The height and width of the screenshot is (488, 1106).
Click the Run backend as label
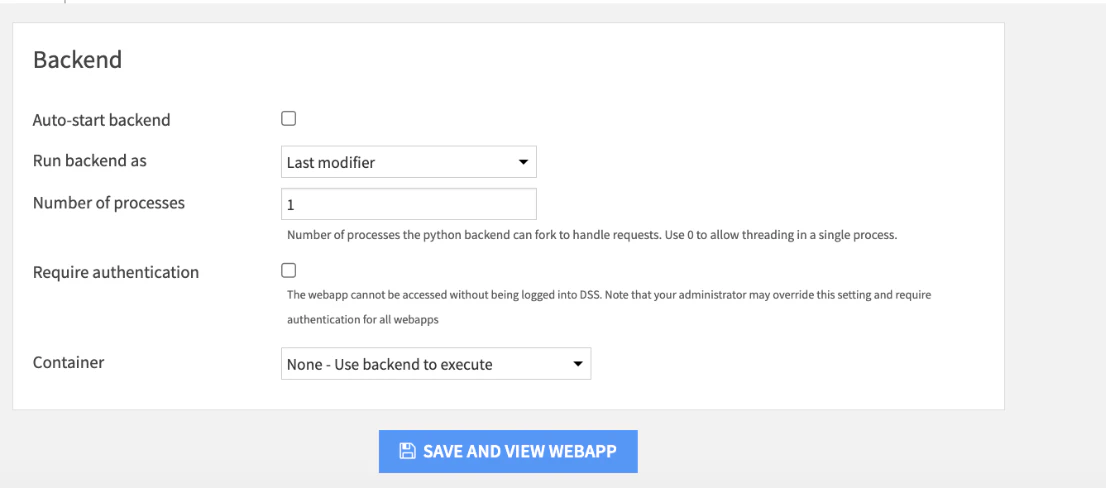click(90, 161)
